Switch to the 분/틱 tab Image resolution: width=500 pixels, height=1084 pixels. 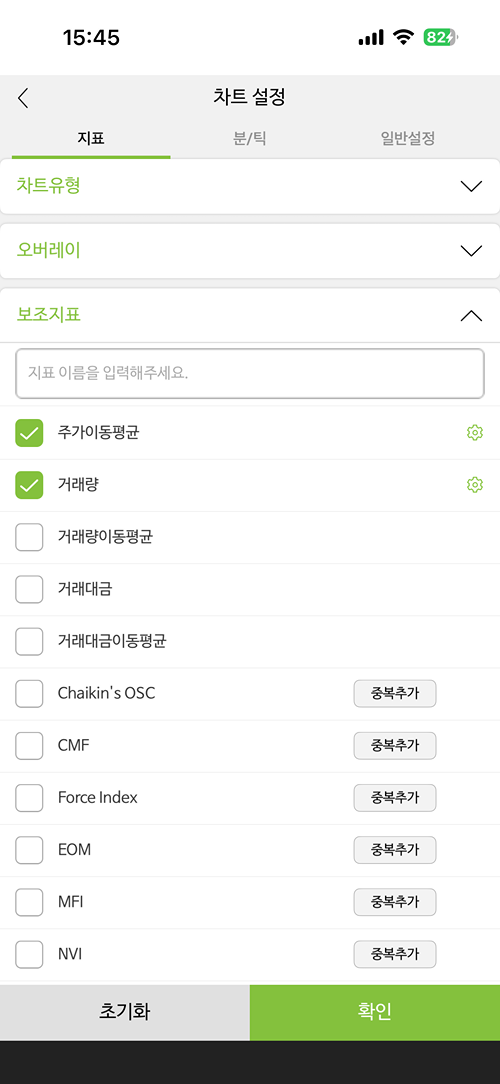[250, 138]
